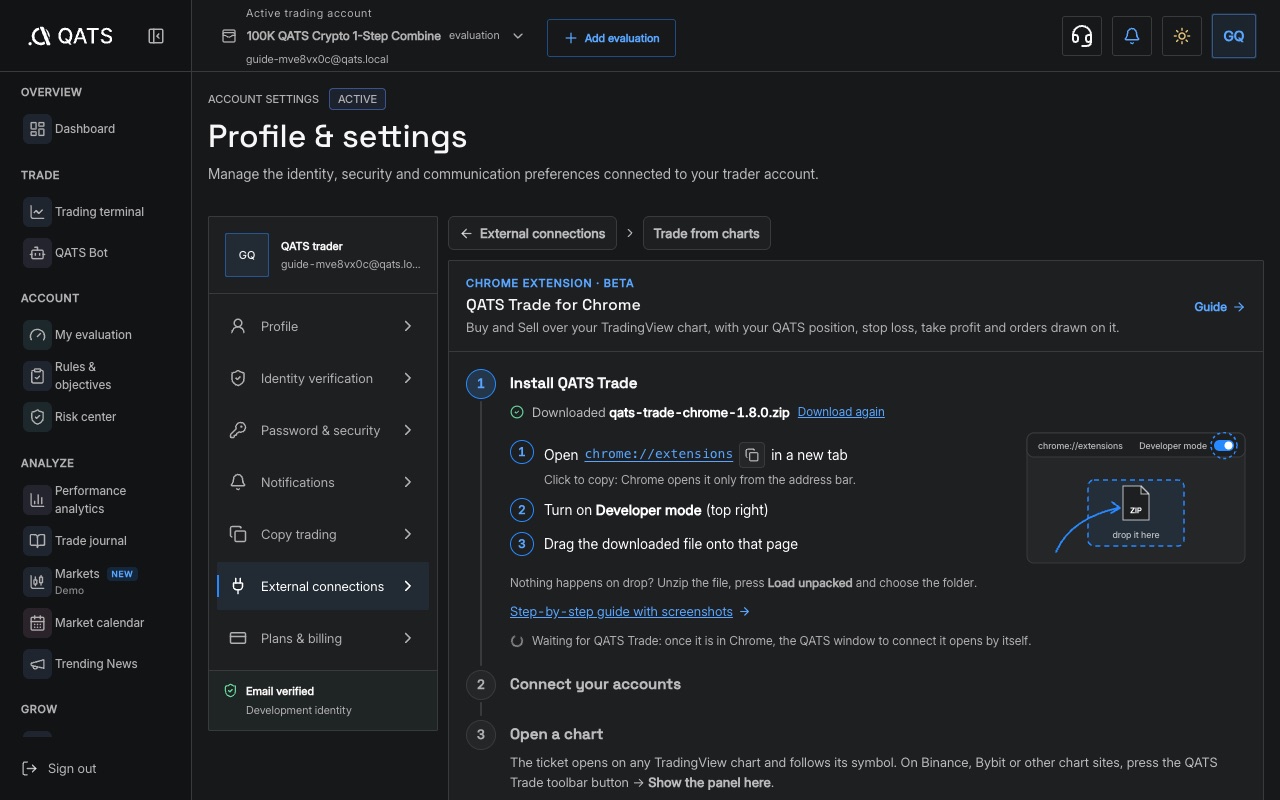
Task: Open My evaluation gauge icon
Action: click(x=37, y=335)
